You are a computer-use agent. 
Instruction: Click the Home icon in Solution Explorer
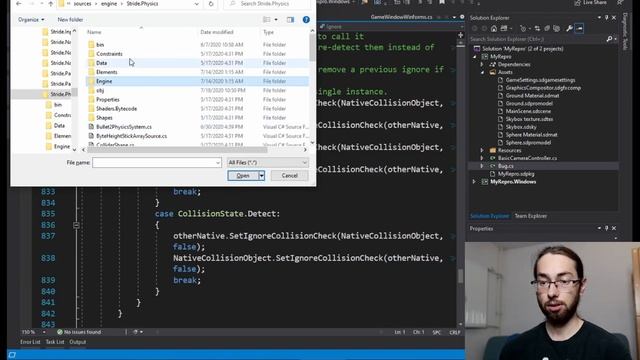[494, 29]
